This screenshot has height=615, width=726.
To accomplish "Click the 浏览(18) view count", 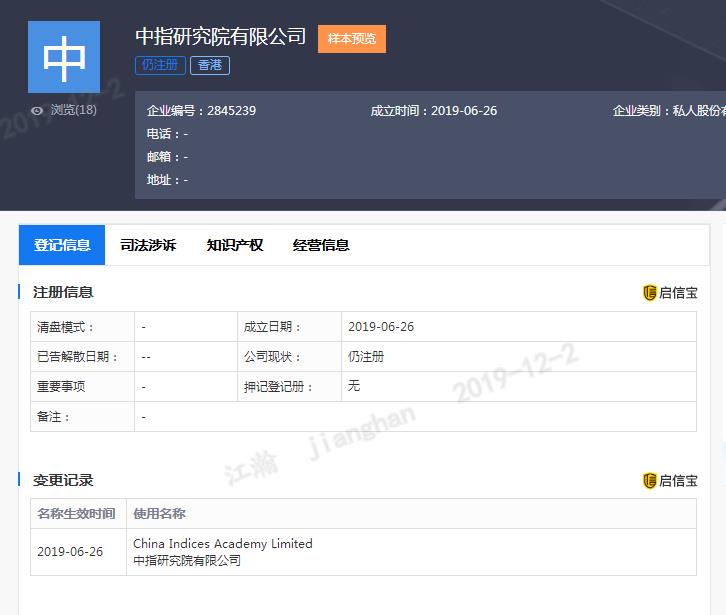I will (x=74, y=110).
